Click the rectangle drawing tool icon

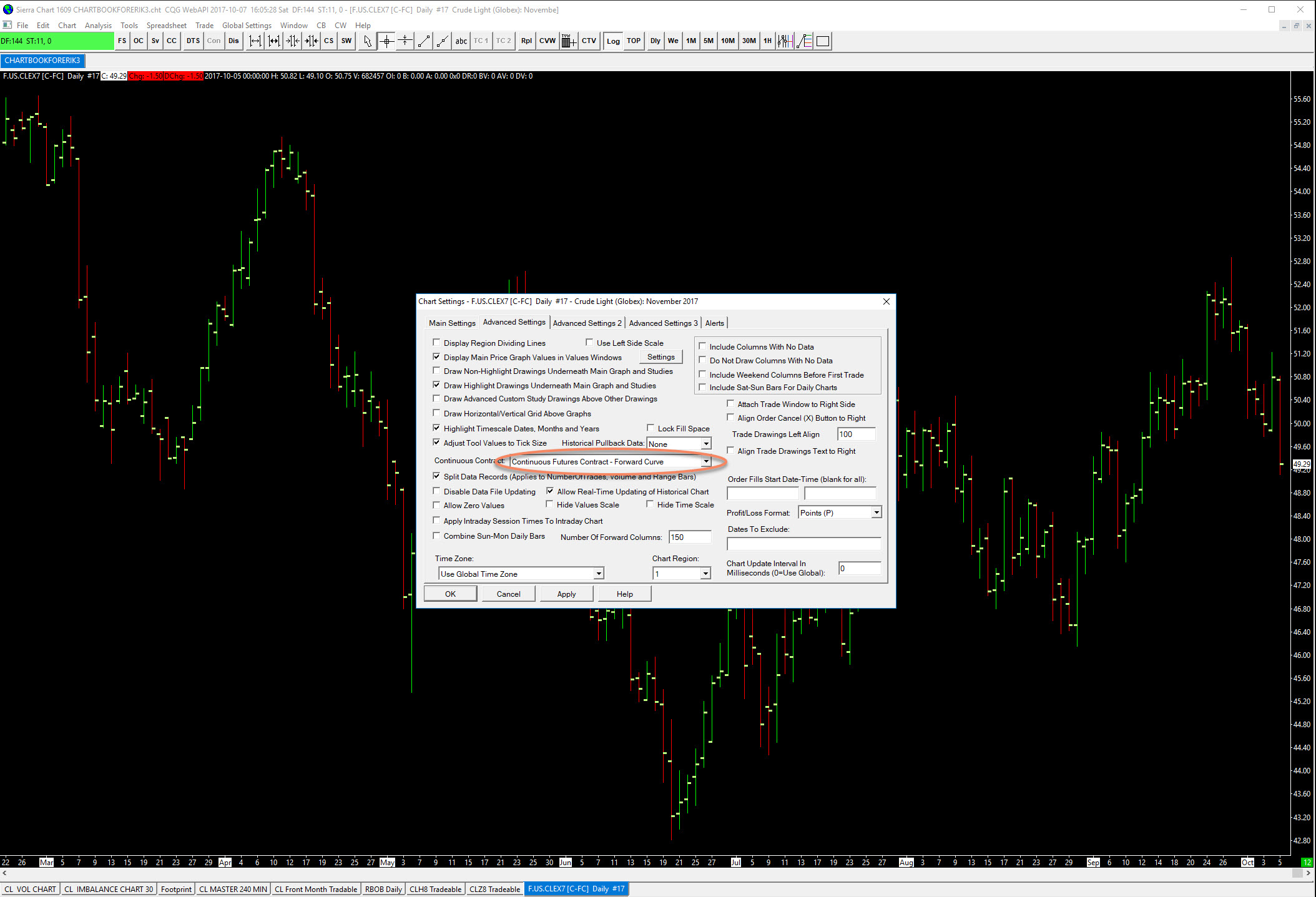coord(823,41)
